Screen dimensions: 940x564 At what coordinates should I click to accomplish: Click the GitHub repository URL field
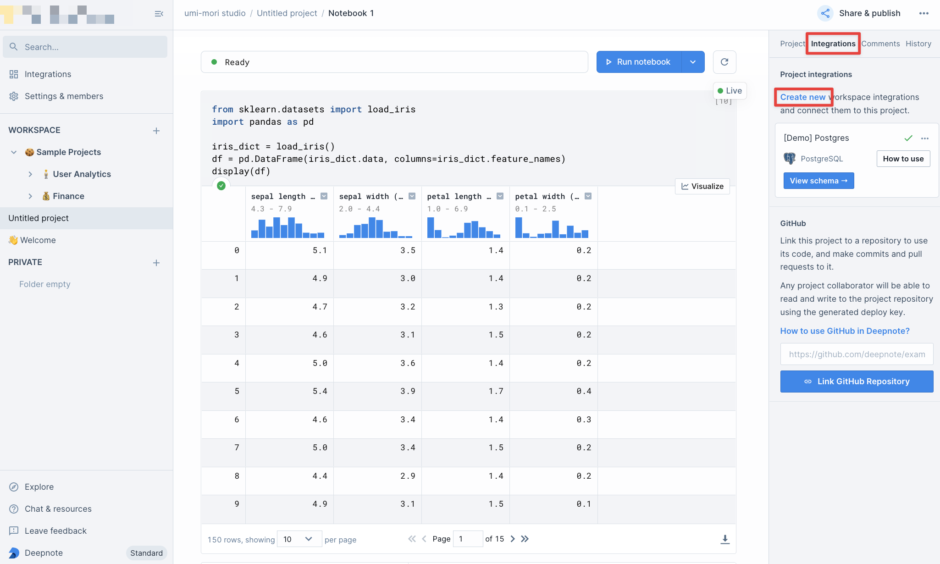856,354
